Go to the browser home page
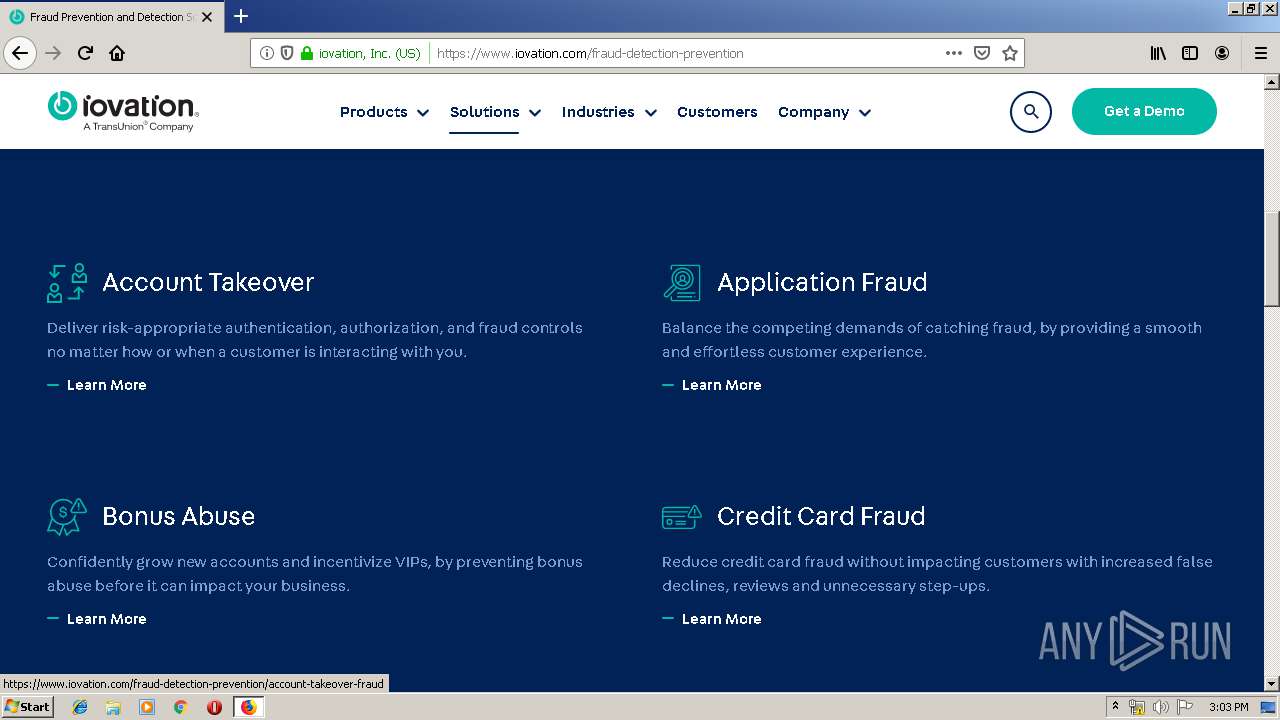Screen dimensions: 1280x720 117,53
